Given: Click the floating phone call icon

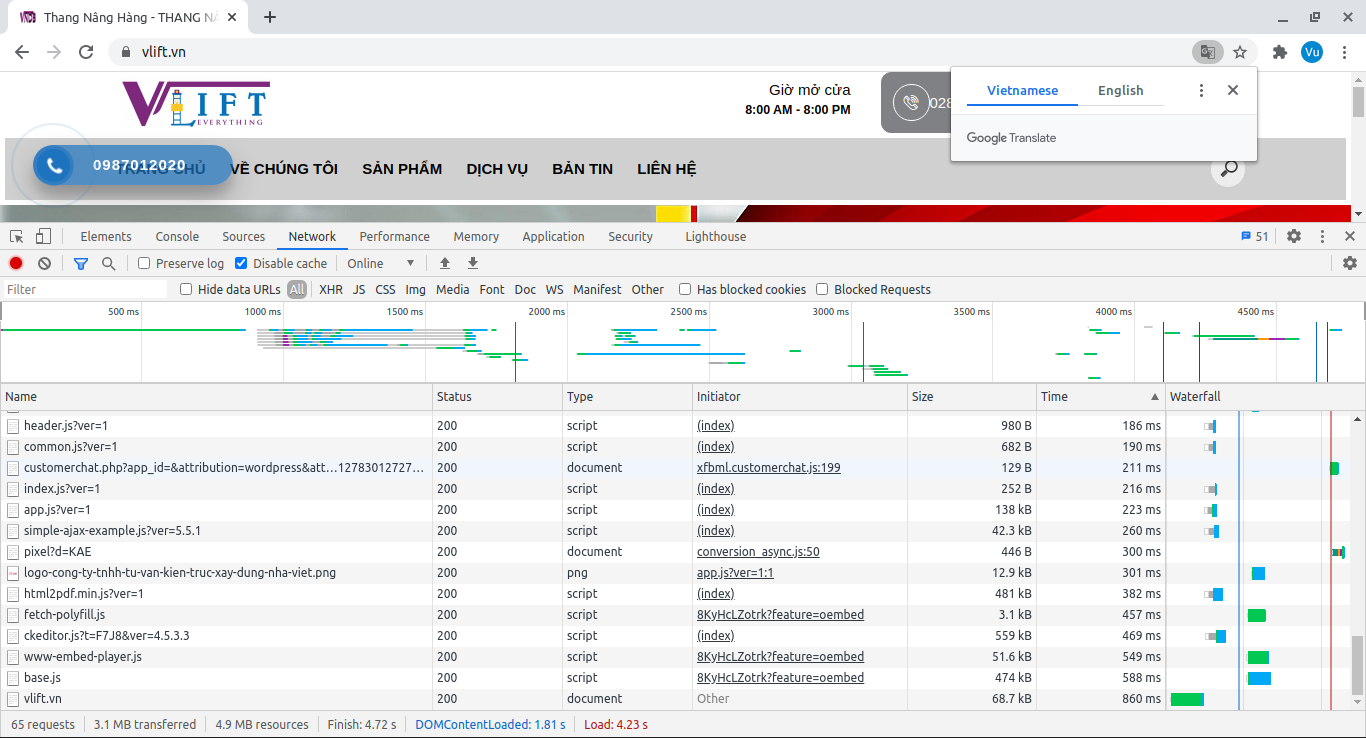Looking at the screenshot, I should point(55,166).
